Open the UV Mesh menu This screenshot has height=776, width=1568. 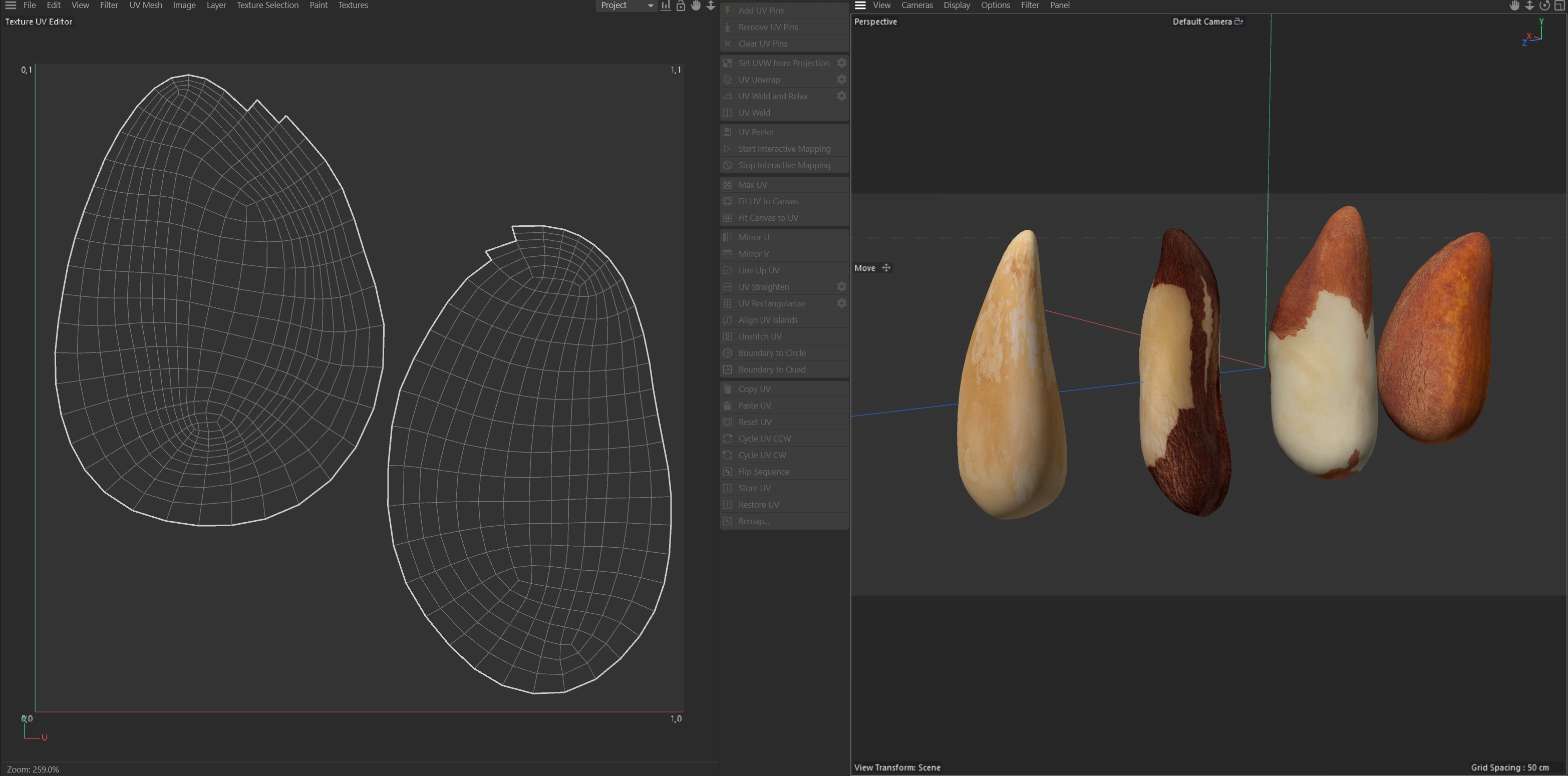145,6
